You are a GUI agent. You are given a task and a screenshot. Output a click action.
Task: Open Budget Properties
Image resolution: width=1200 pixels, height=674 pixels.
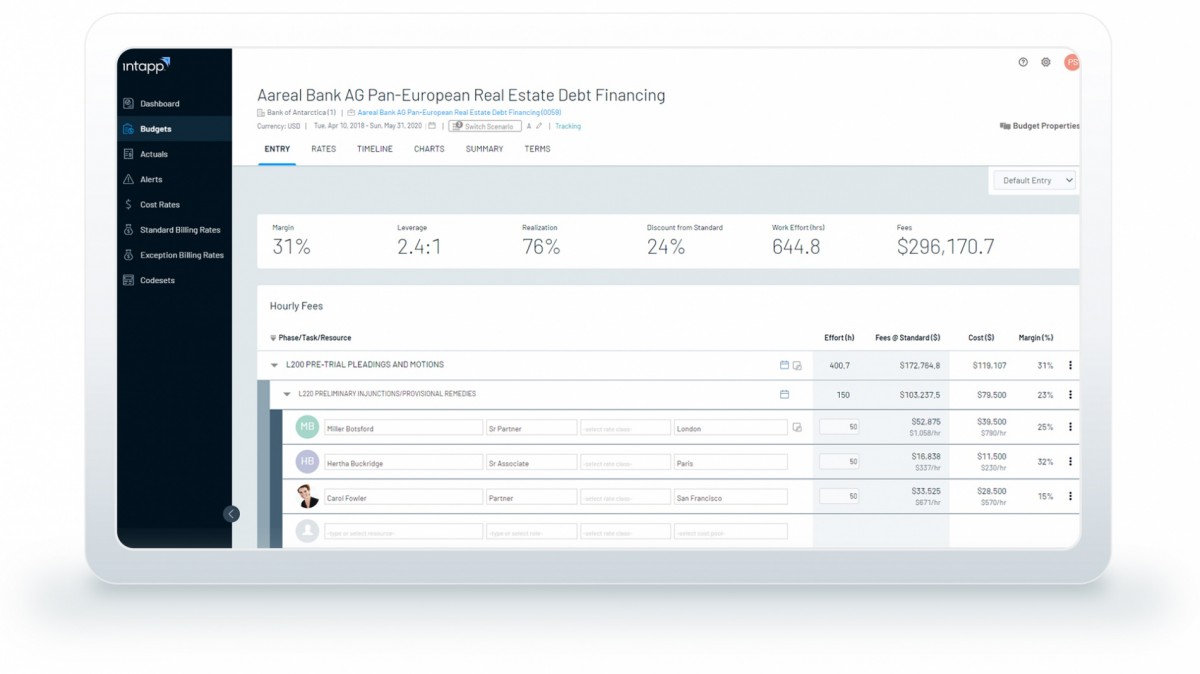[1040, 126]
